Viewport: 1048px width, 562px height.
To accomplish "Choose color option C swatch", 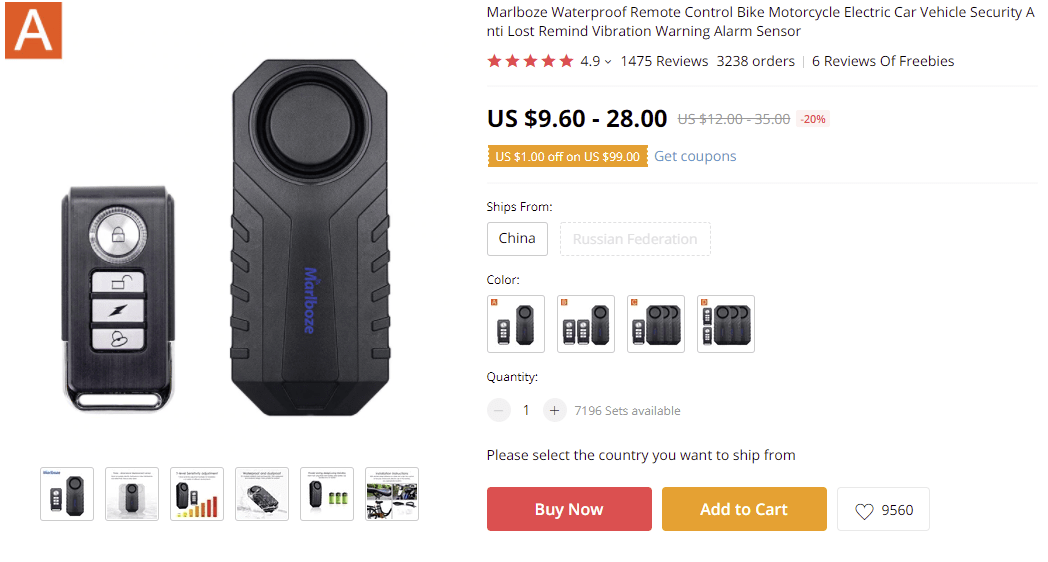I will [656, 324].
